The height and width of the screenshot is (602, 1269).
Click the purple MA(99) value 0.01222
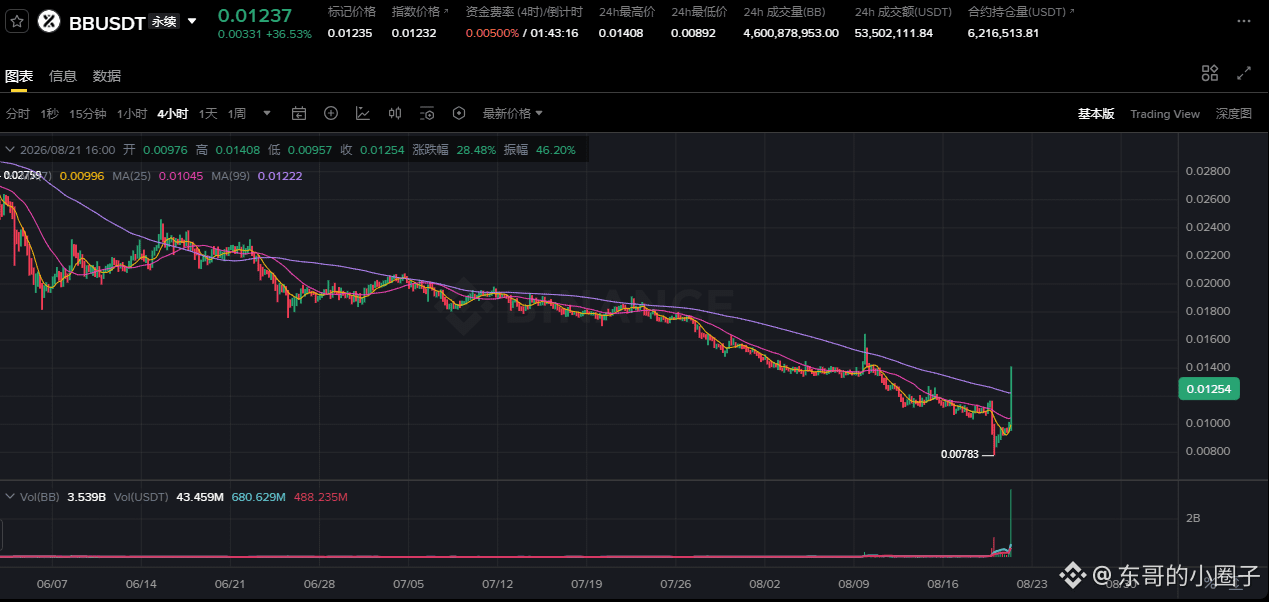coord(280,176)
